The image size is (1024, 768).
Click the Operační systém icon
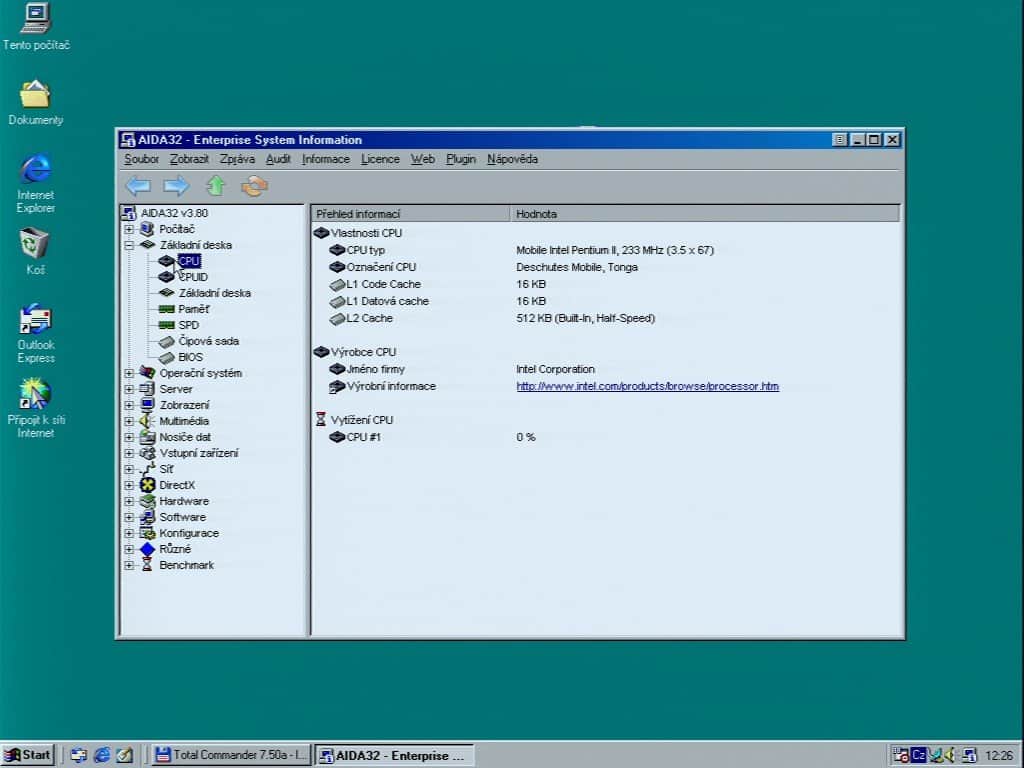click(x=148, y=373)
